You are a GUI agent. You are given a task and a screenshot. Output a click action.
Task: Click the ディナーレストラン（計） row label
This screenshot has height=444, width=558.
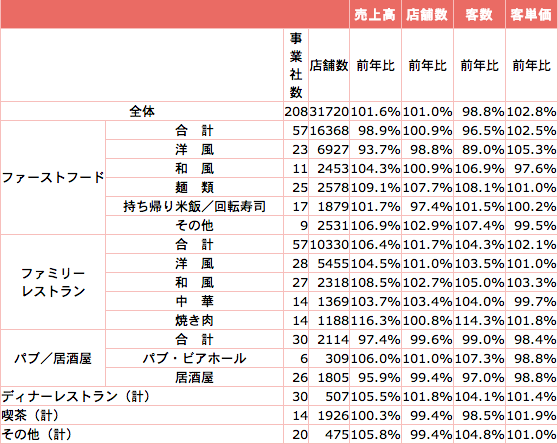[x=142, y=396]
